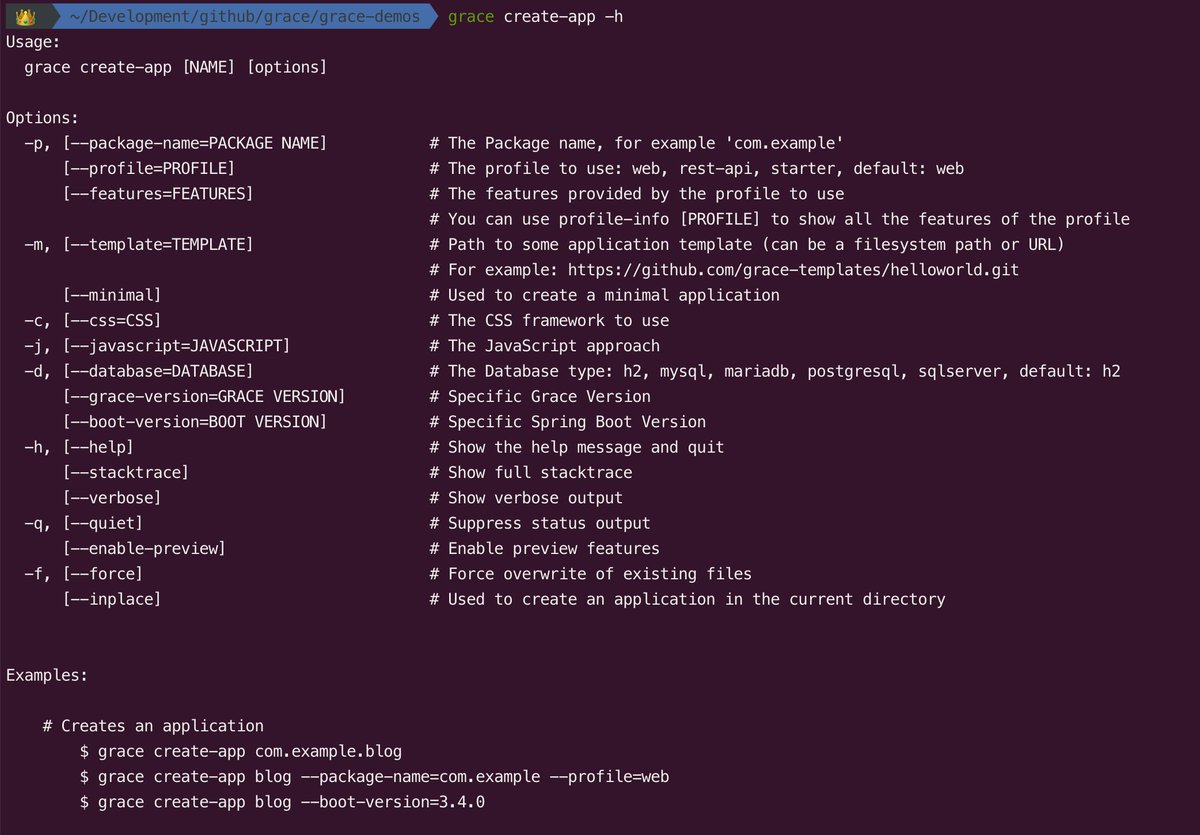The height and width of the screenshot is (835, 1200).
Task: Click the comment 'Specific Grace Version'
Action: coord(540,396)
